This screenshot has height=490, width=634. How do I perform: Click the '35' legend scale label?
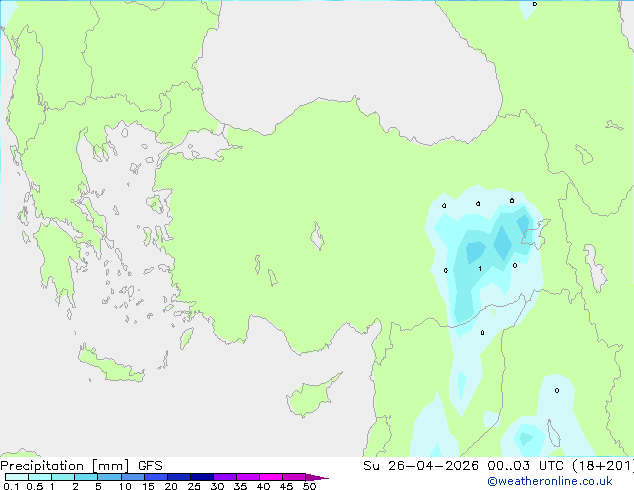240,486
